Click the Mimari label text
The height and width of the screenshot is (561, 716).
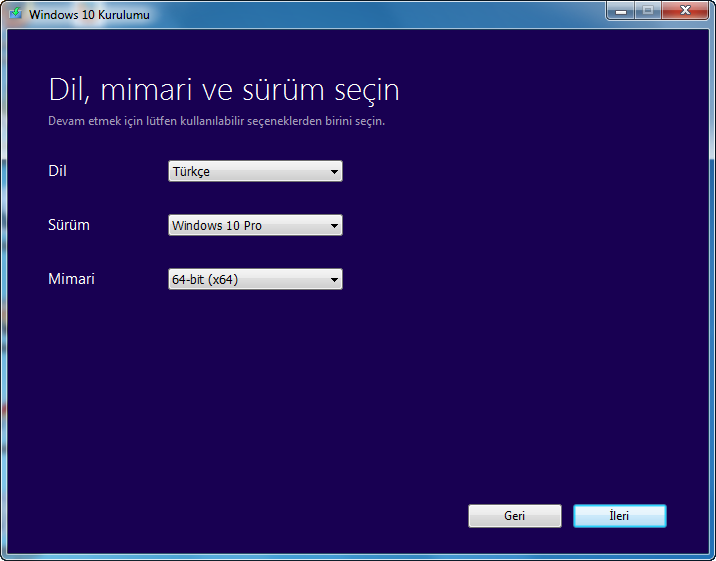tap(71, 278)
